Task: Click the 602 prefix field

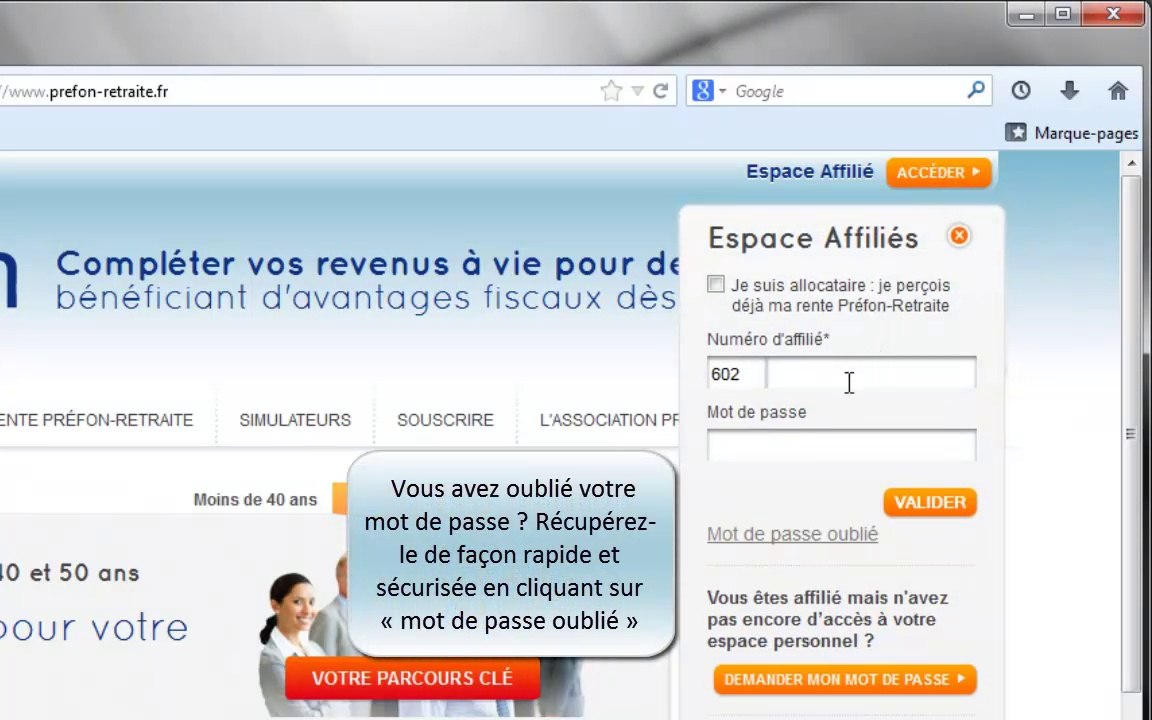Action: pos(735,374)
